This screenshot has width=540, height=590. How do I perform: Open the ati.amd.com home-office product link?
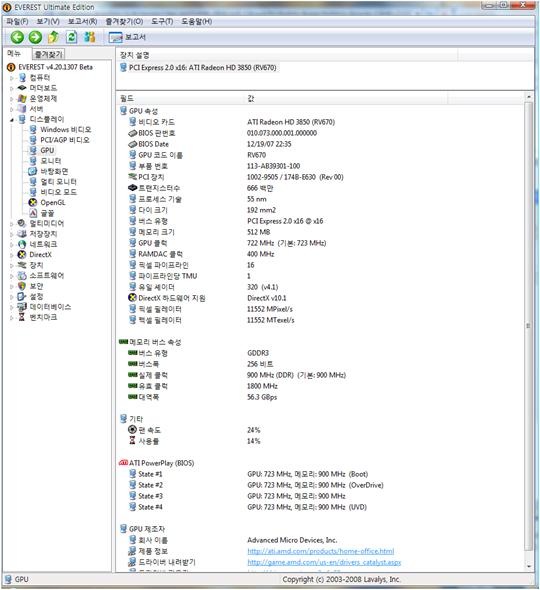click(x=321, y=551)
